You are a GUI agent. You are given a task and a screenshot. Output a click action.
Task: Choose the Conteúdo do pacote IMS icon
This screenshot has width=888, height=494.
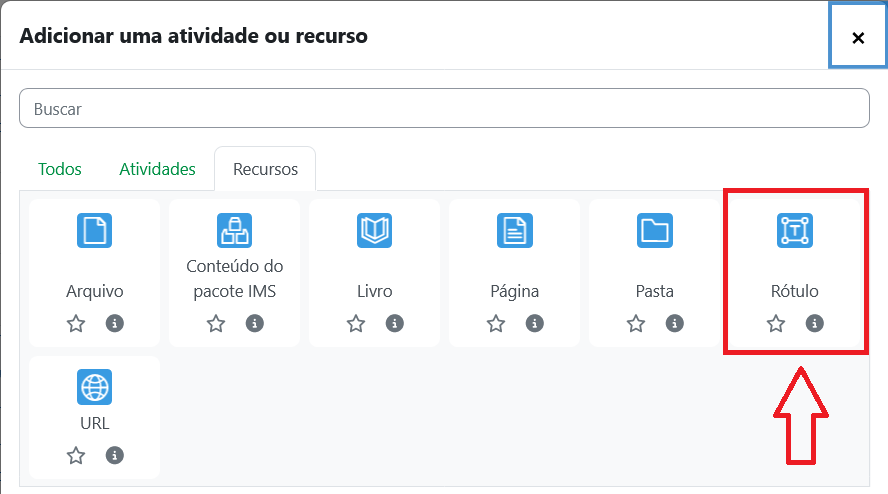pyautogui.click(x=235, y=231)
